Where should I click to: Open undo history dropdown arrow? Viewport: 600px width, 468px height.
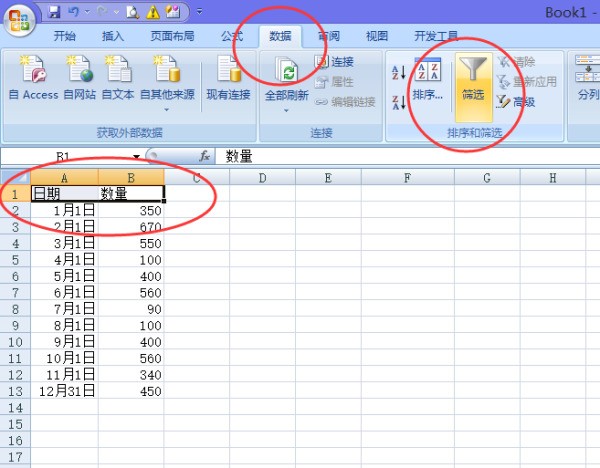tap(87, 12)
